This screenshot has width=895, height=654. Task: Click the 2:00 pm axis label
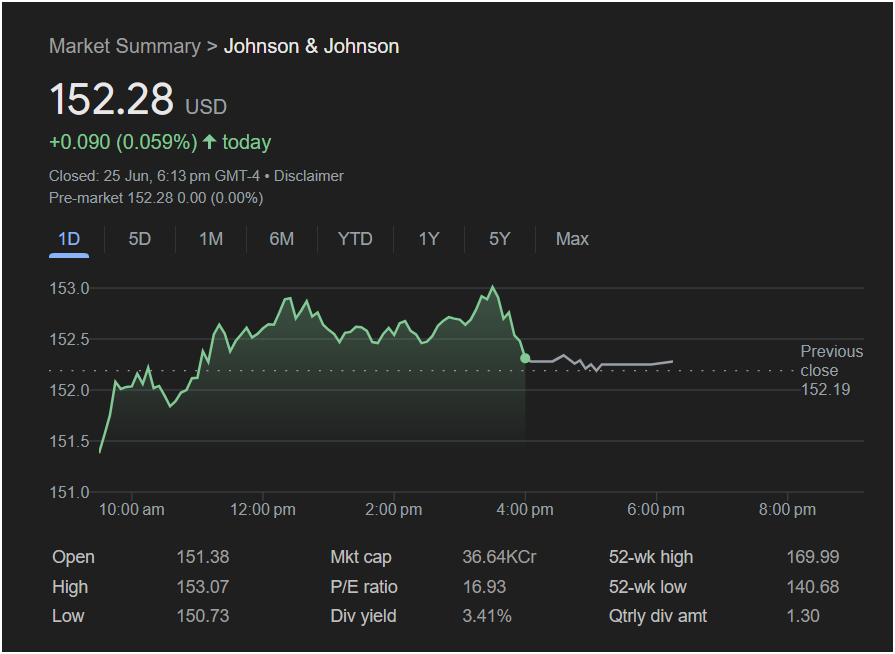coord(394,510)
